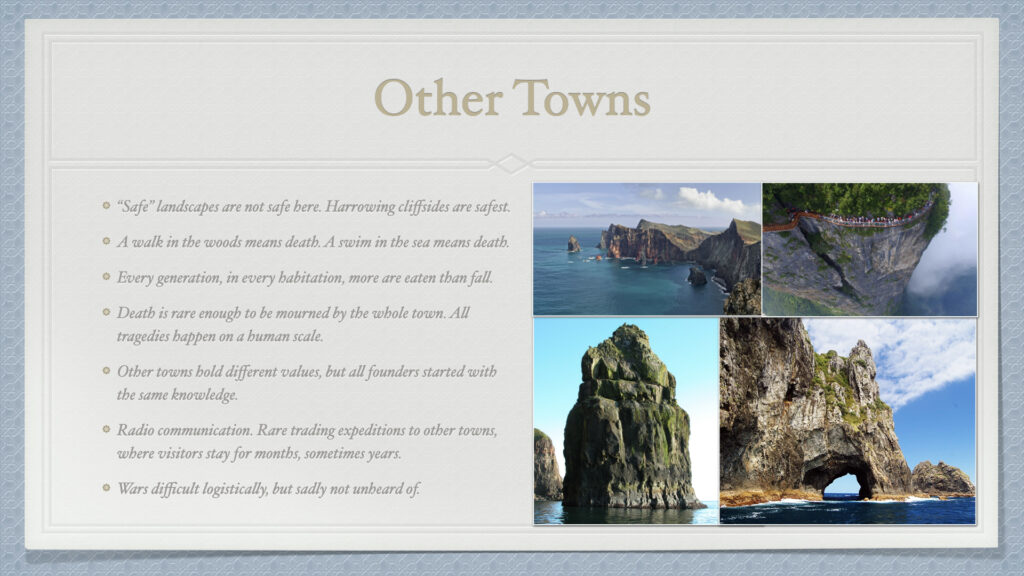The image size is (1024, 576).
Task: Select 'Other towns hold different values' bullet
Action: 306,383
